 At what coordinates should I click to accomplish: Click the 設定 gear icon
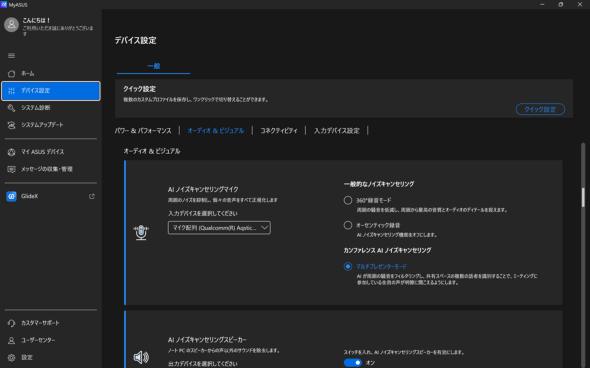click(11, 358)
